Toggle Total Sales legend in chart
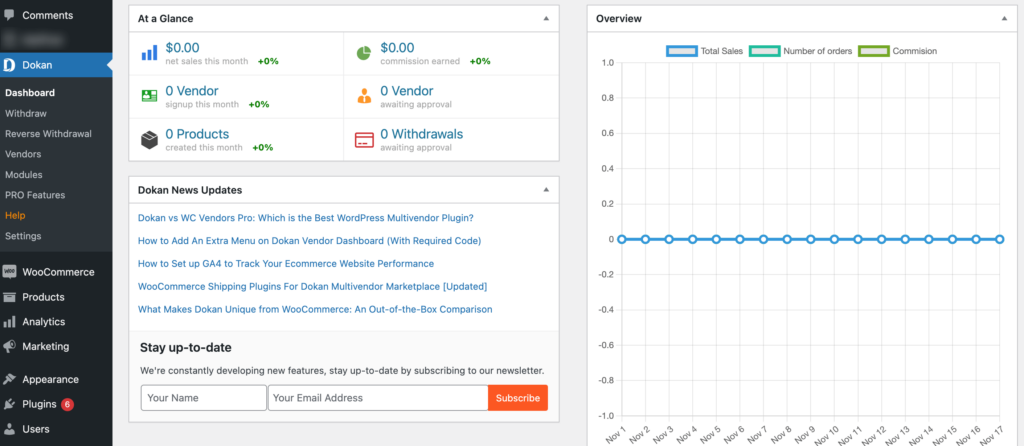Viewport: 1024px width, 446px height. click(705, 51)
